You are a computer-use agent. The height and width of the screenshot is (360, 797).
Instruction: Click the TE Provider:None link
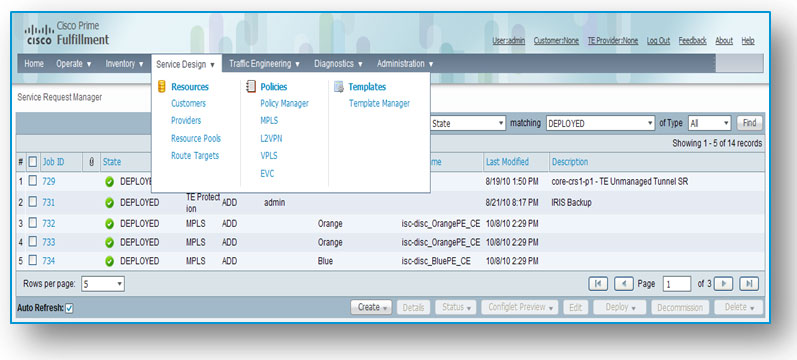(613, 41)
